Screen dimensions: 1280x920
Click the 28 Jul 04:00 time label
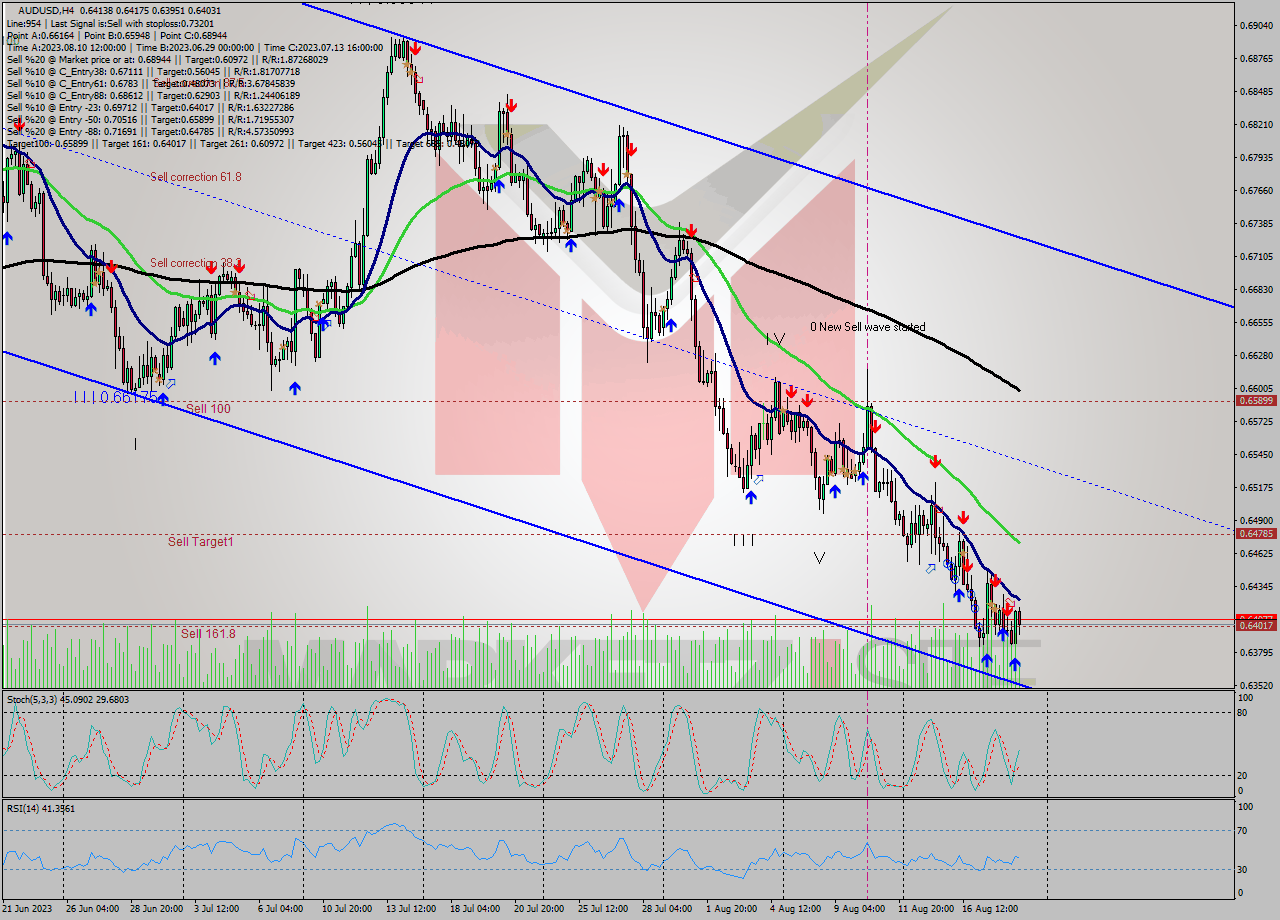click(666, 909)
